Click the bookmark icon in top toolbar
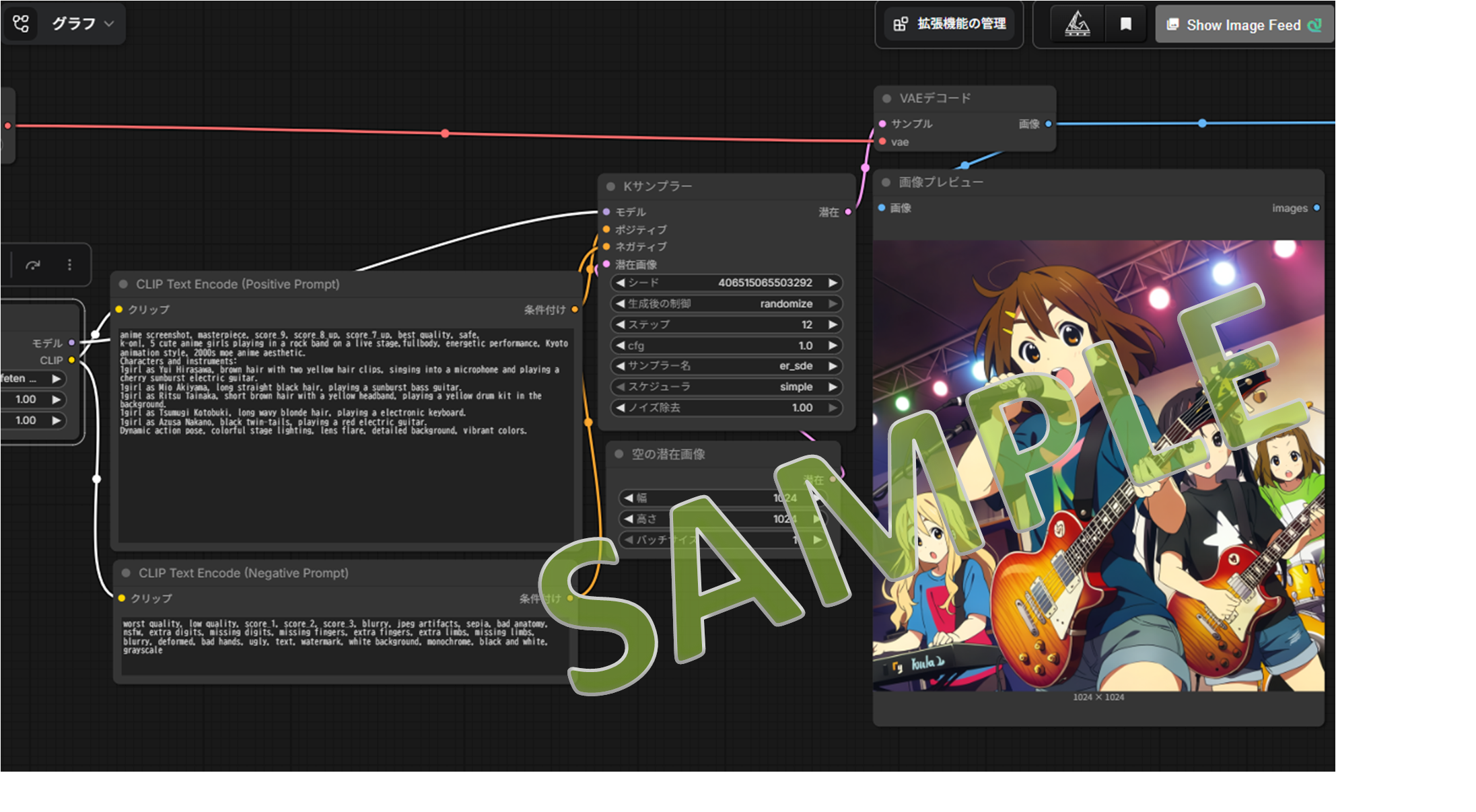1476x812 pixels. click(1125, 24)
